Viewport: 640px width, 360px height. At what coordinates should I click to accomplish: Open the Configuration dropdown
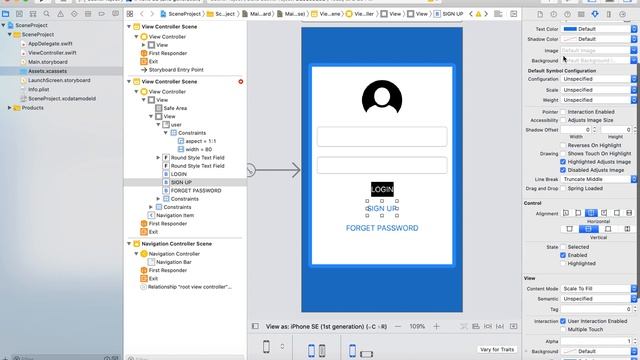(599, 79)
